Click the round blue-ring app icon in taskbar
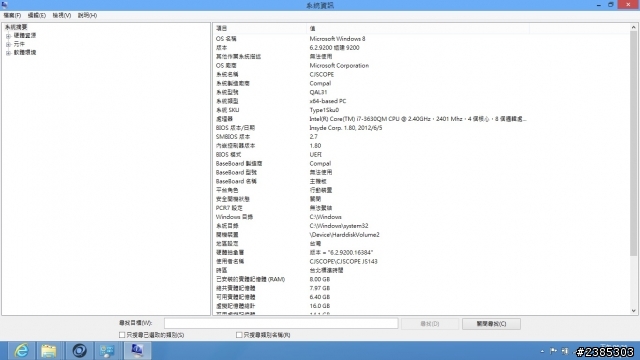Viewport: 640px width, 360px height. [x=79, y=351]
